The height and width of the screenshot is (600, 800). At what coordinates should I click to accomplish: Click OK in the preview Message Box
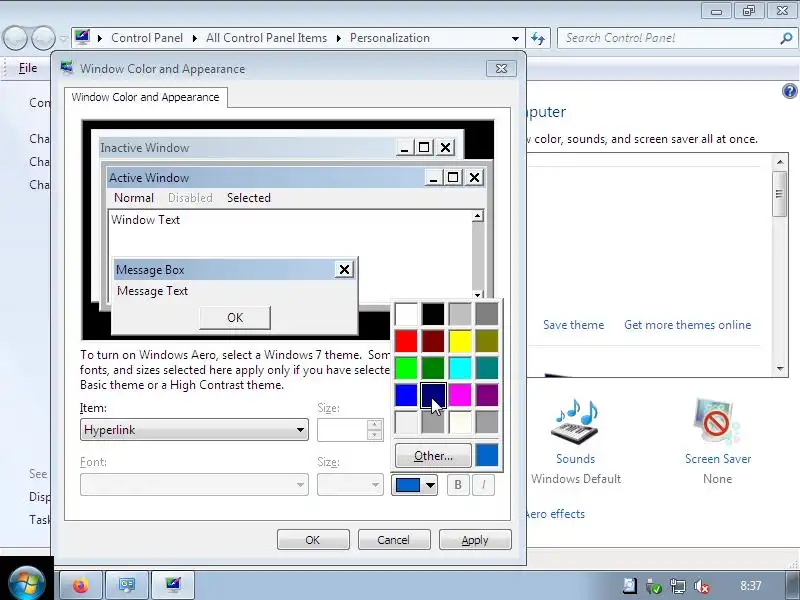tap(235, 317)
